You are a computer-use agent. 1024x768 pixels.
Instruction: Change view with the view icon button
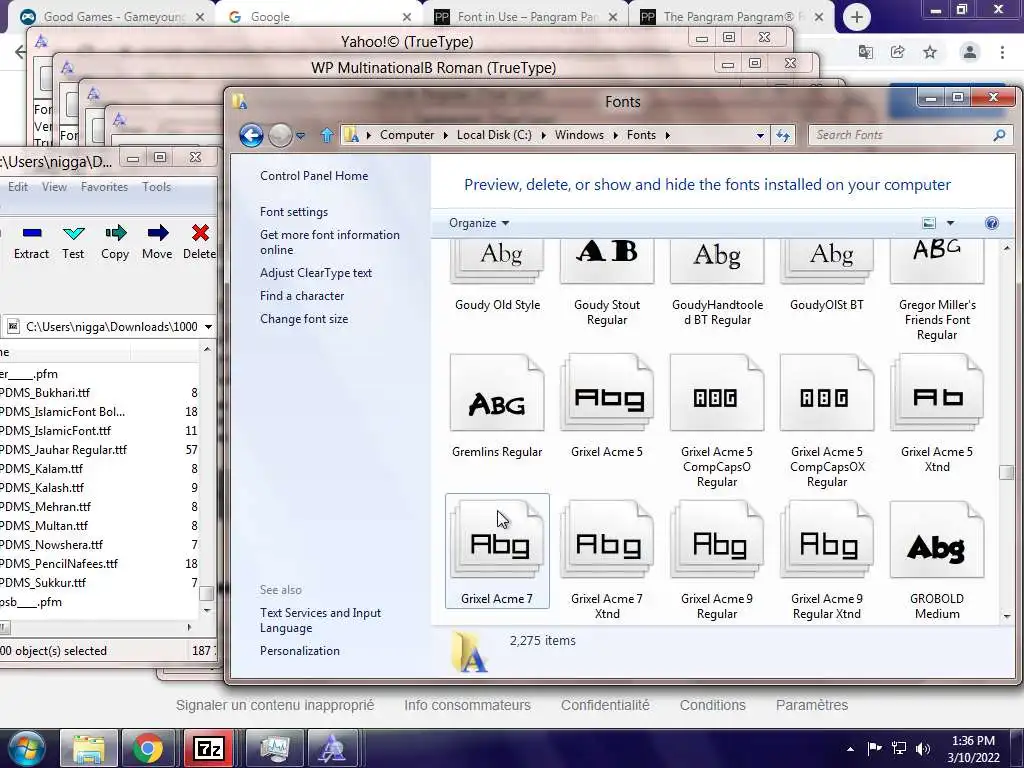tap(929, 223)
